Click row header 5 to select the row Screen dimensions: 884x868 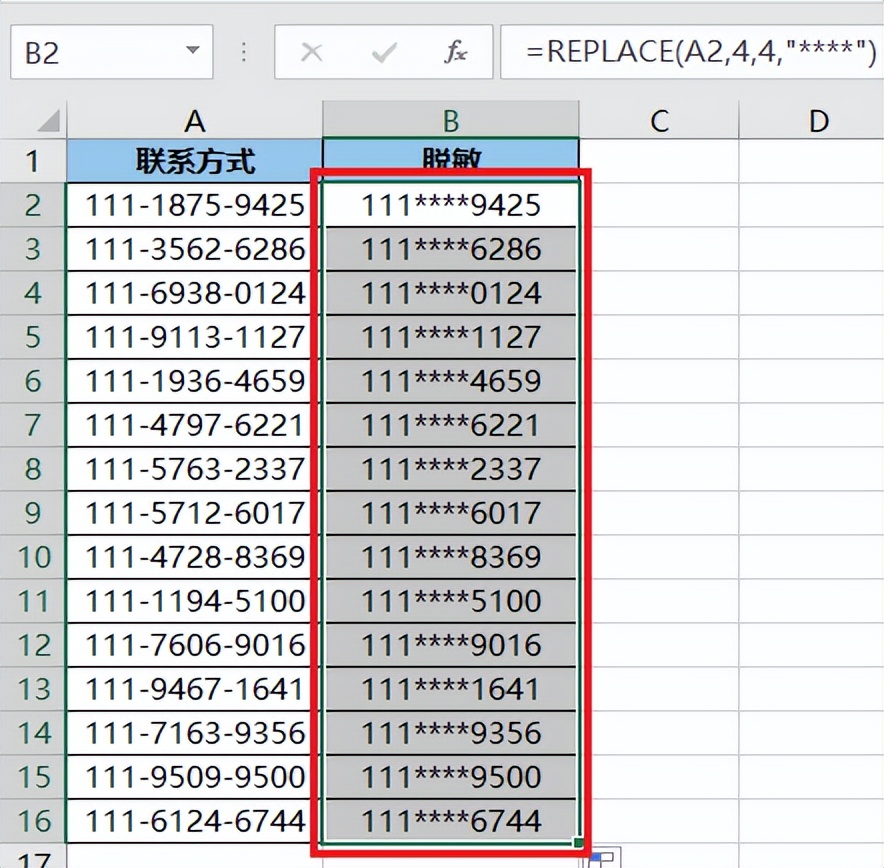(x=33, y=337)
